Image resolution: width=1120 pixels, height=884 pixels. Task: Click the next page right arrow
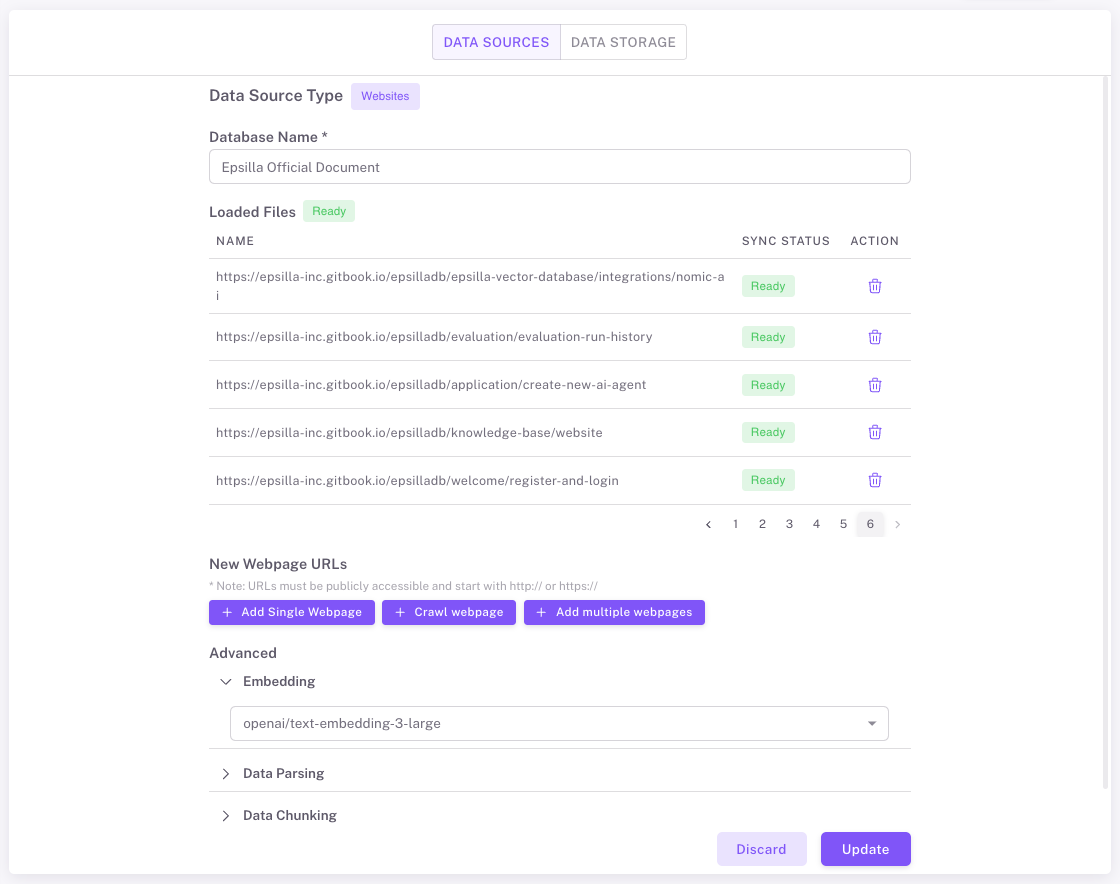click(x=897, y=524)
